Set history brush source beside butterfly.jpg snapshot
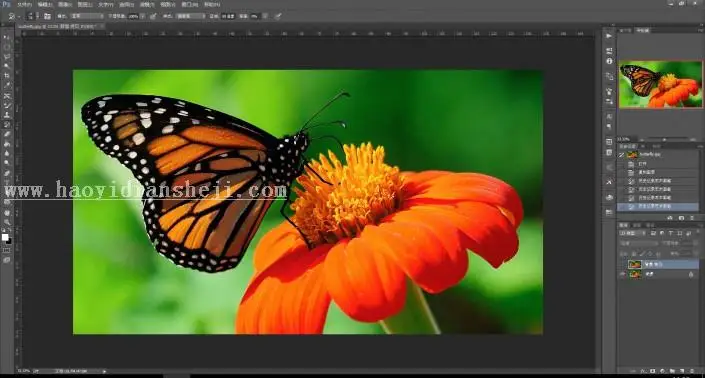Viewport: 705px width, 378px height. (622, 155)
